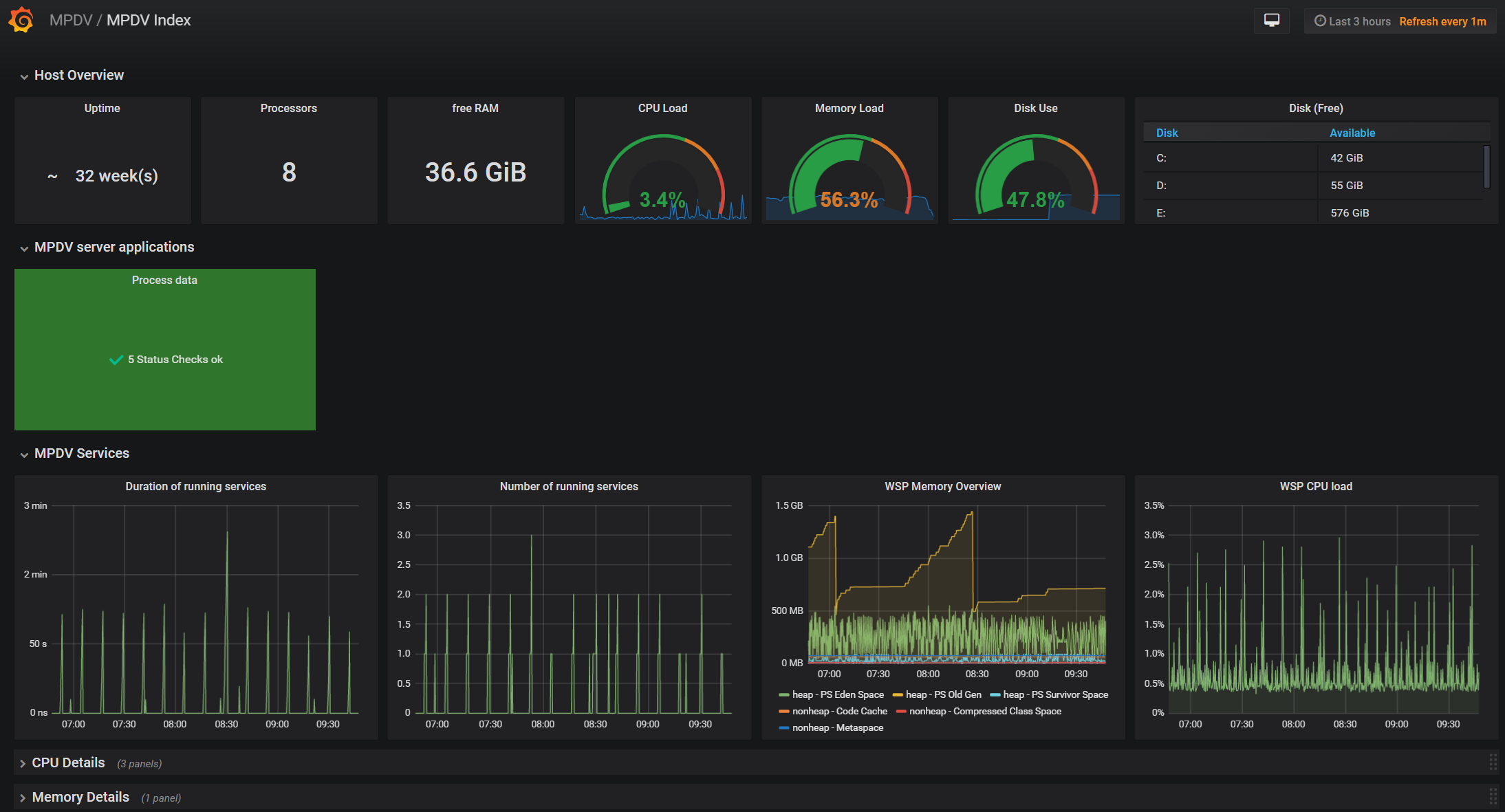The image size is (1505, 812).
Task: Toggle heap PS Old Gen legend series
Action: (x=943, y=694)
